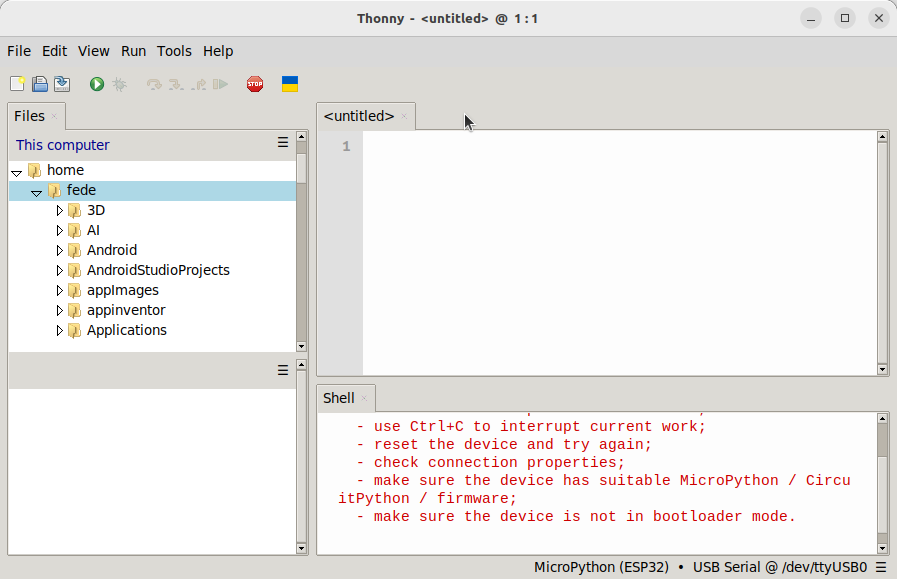This screenshot has width=897, height=579.
Task: Click line number 1 in the editor gutter
Action: pyautogui.click(x=346, y=146)
